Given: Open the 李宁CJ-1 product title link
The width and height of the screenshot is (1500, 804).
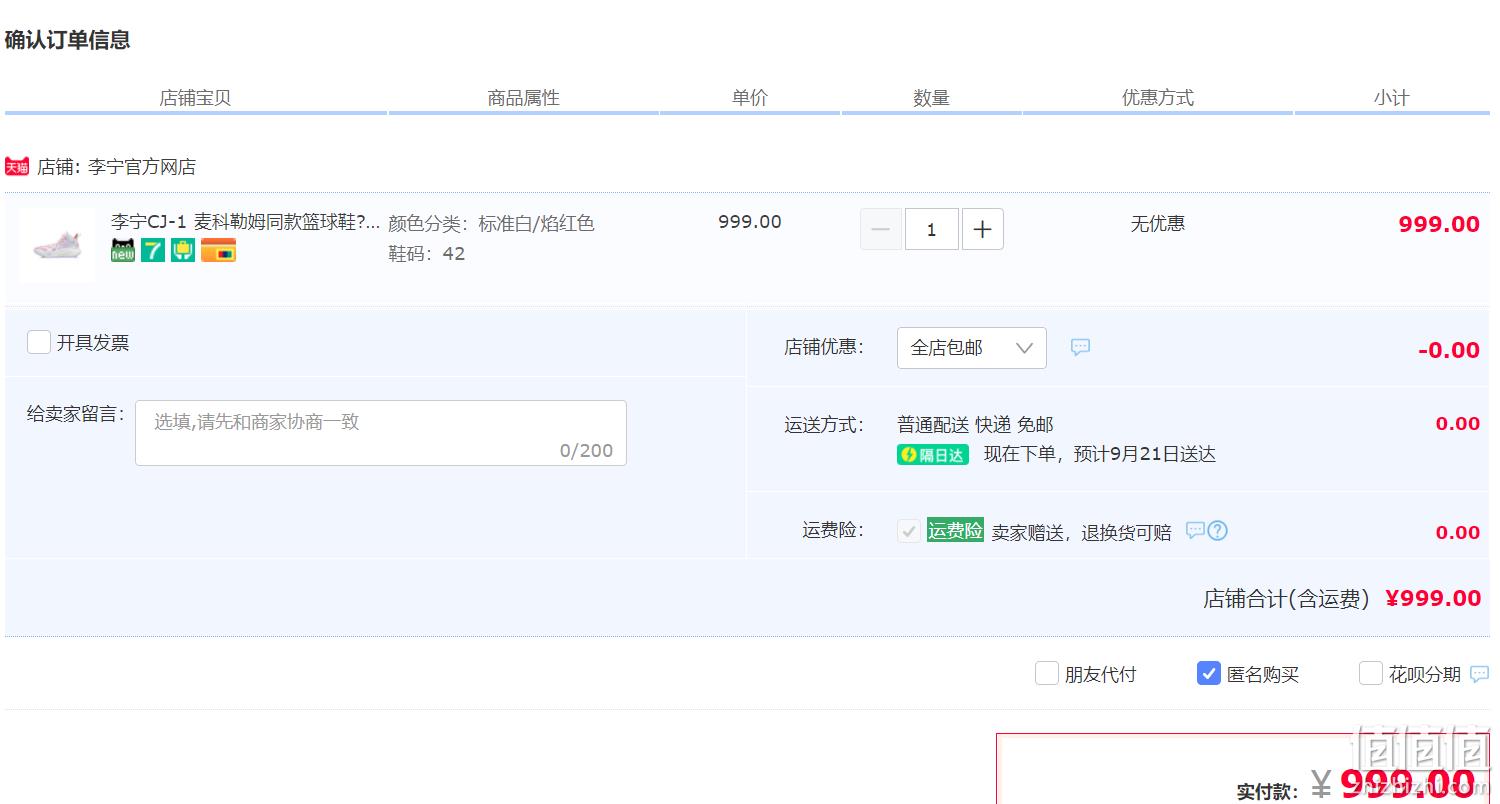Looking at the screenshot, I should pyautogui.click(x=246, y=222).
